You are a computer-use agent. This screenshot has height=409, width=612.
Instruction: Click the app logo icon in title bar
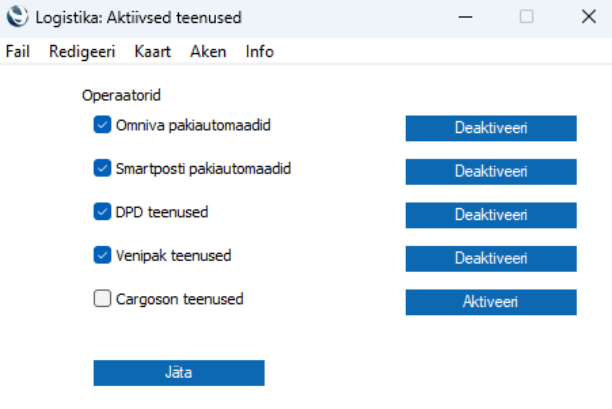pyautogui.click(x=17, y=17)
